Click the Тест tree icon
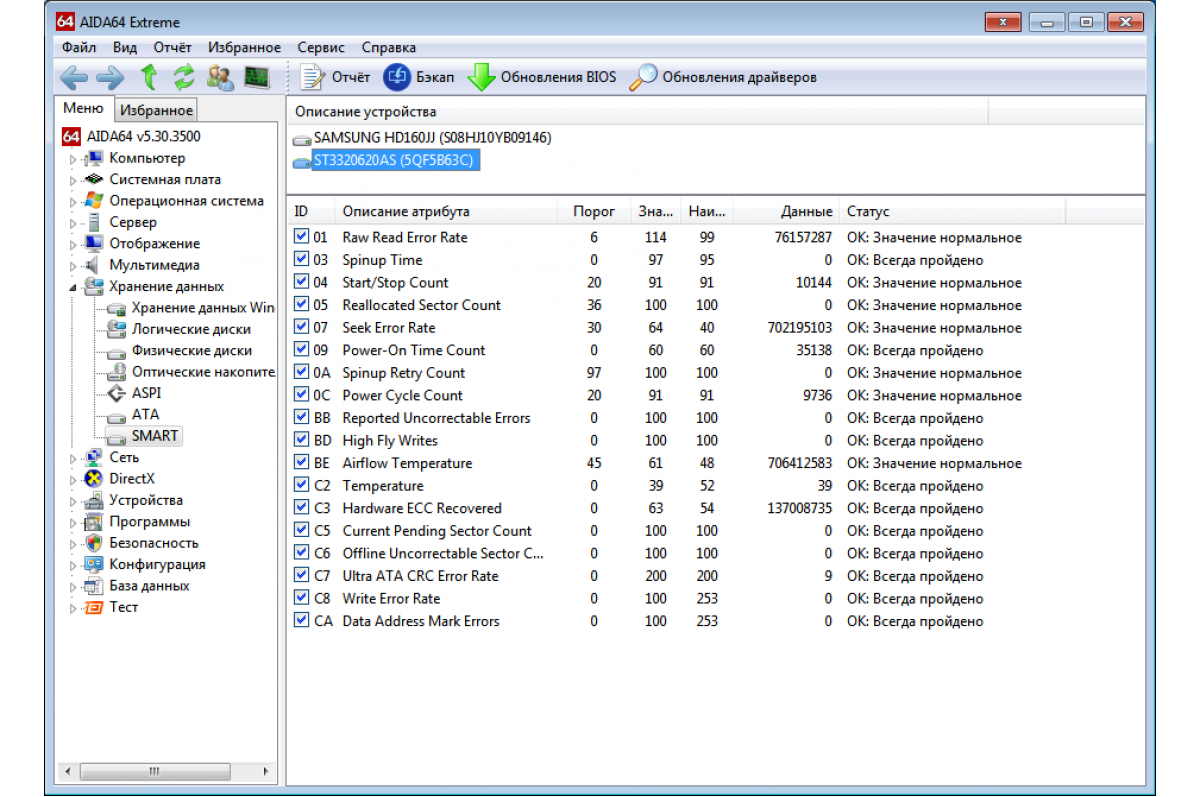This screenshot has height=797, width=1200. (94, 607)
